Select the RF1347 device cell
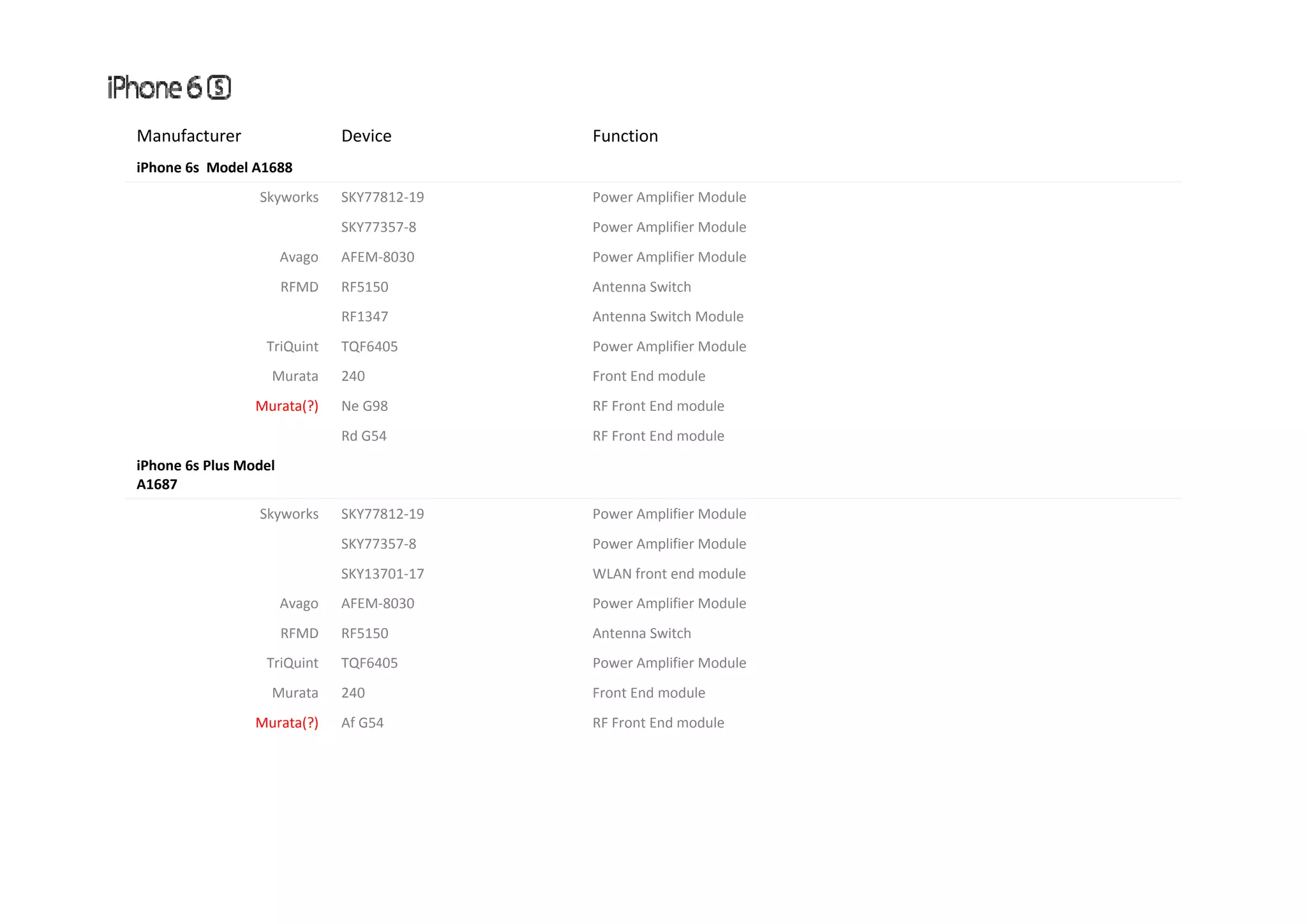 364,317
